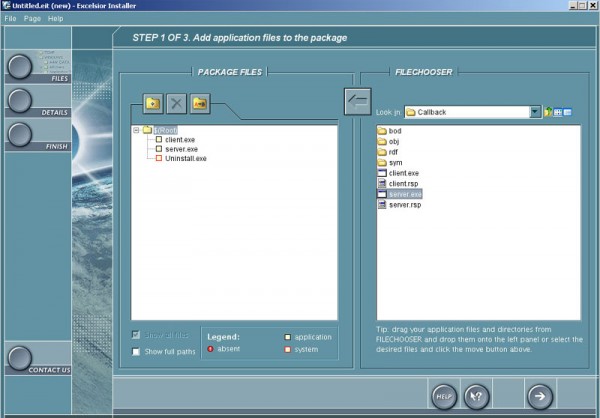Click the delete X icon in package toolbar

point(176,103)
